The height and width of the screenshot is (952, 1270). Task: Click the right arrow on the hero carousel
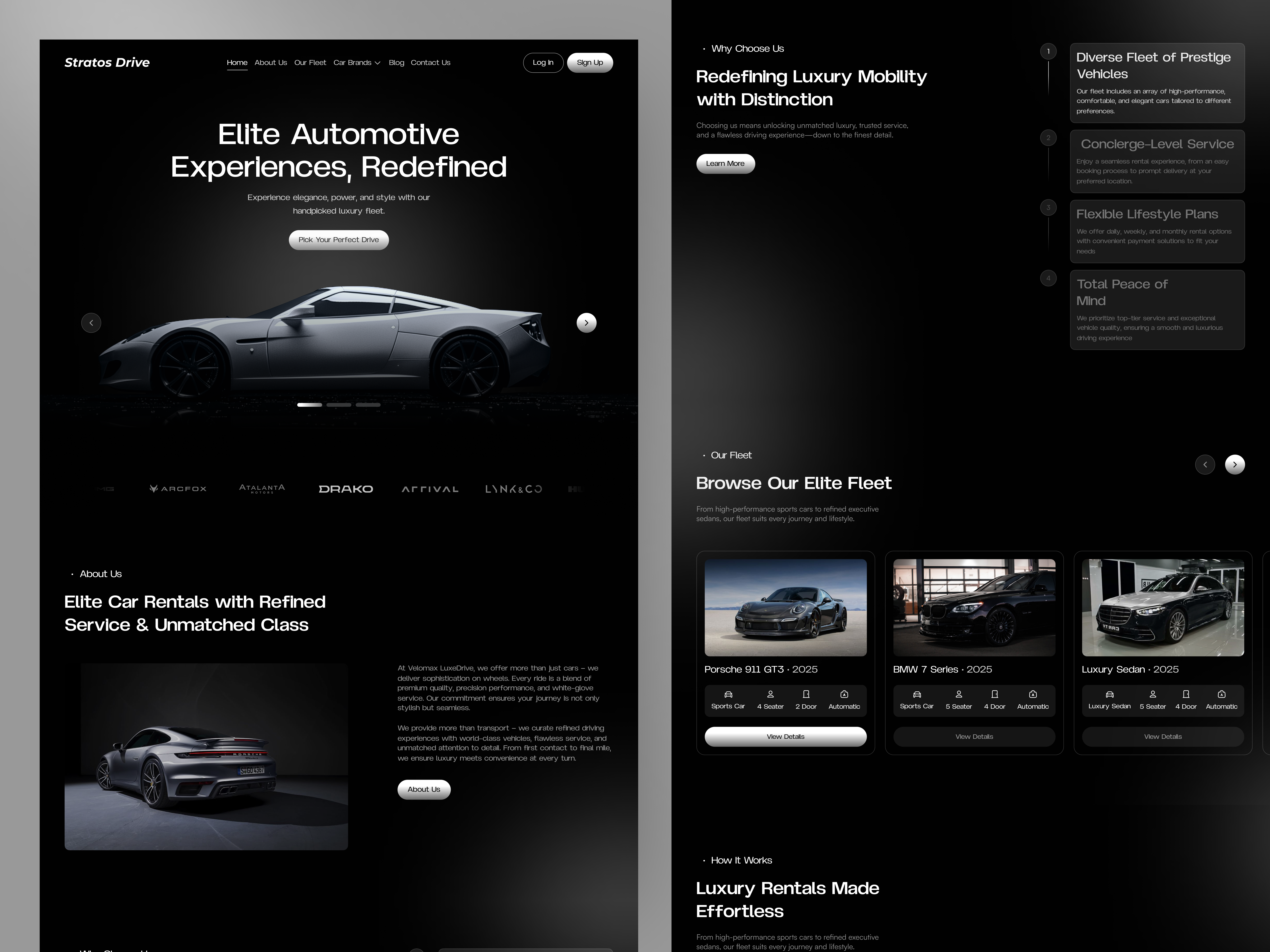[x=586, y=322]
